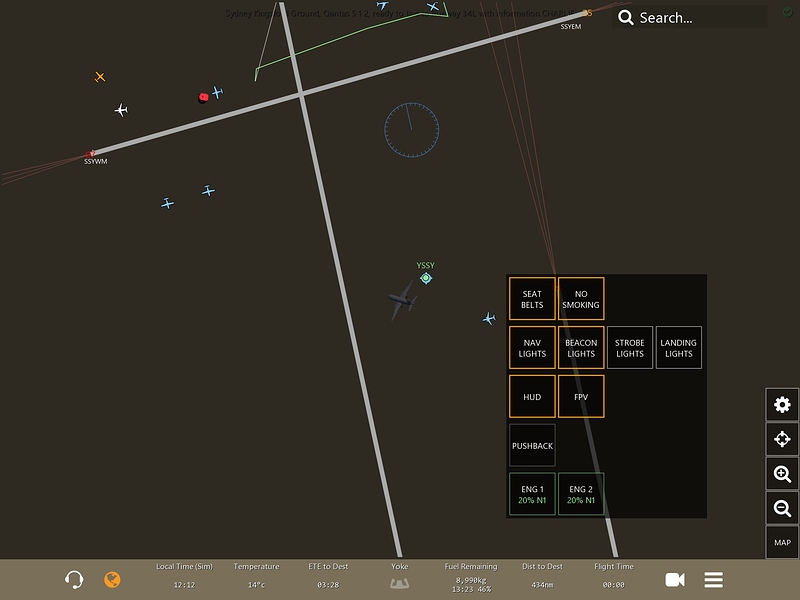Zoom out of the map
The height and width of the screenshot is (600, 800).
[x=782, y=508]
